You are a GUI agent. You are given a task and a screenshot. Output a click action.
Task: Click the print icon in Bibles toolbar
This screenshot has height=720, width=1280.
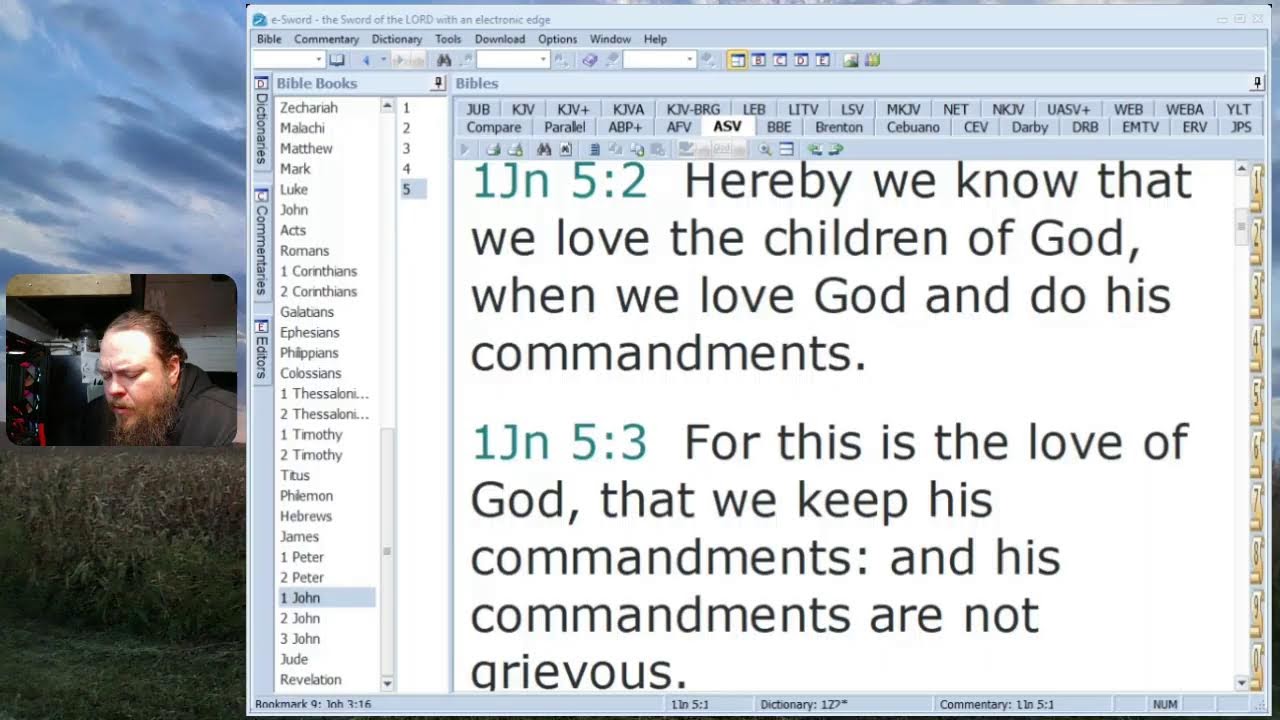tap(493, 149)
